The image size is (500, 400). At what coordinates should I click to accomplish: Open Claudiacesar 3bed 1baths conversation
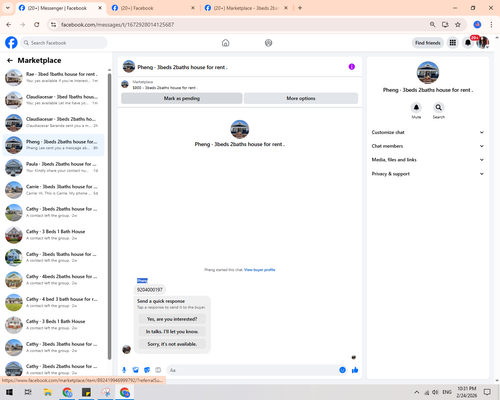tap(53, 100)
